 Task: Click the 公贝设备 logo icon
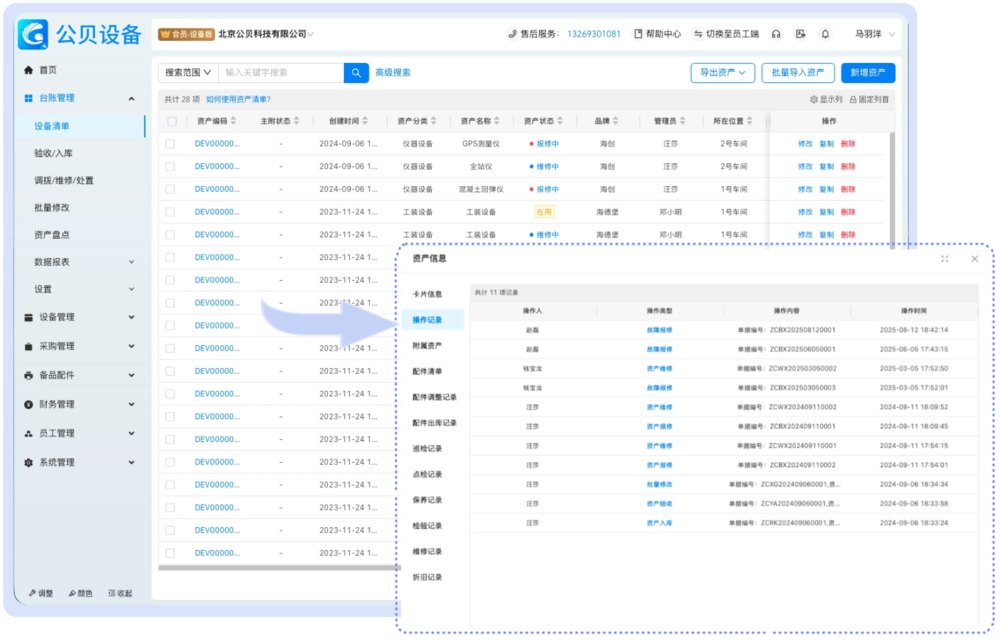pyautogui.click(x=33, y=34)
